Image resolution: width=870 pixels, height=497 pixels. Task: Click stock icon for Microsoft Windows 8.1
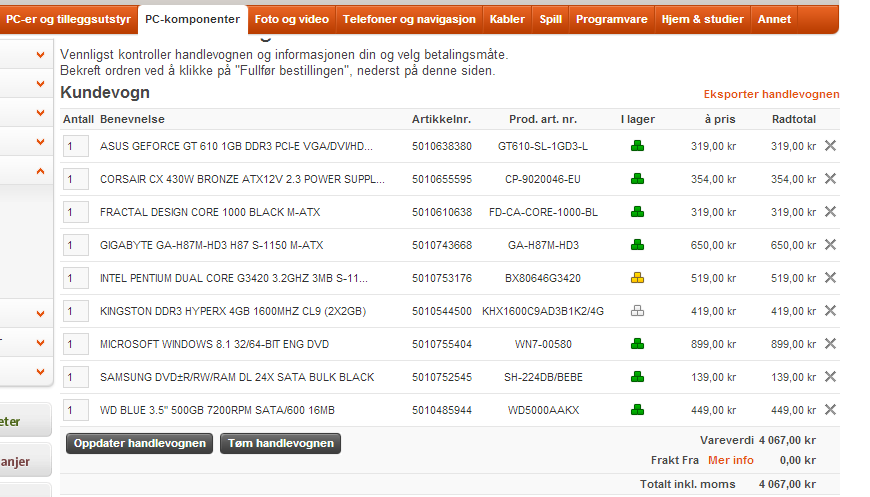tap(638, 344)
